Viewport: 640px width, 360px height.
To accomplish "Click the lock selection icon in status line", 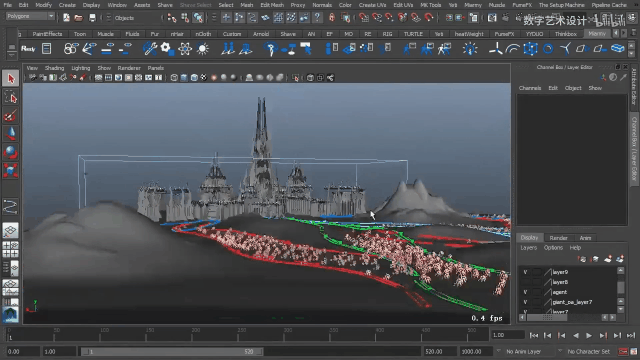I will point(331,18).
